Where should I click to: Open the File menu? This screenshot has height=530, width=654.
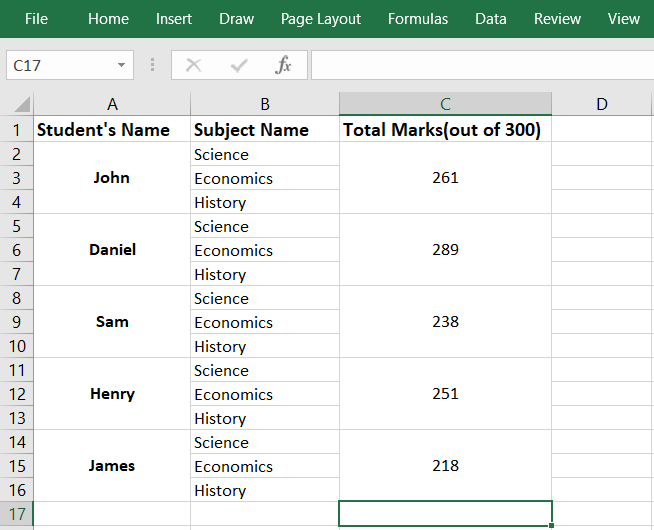(36, 19)
